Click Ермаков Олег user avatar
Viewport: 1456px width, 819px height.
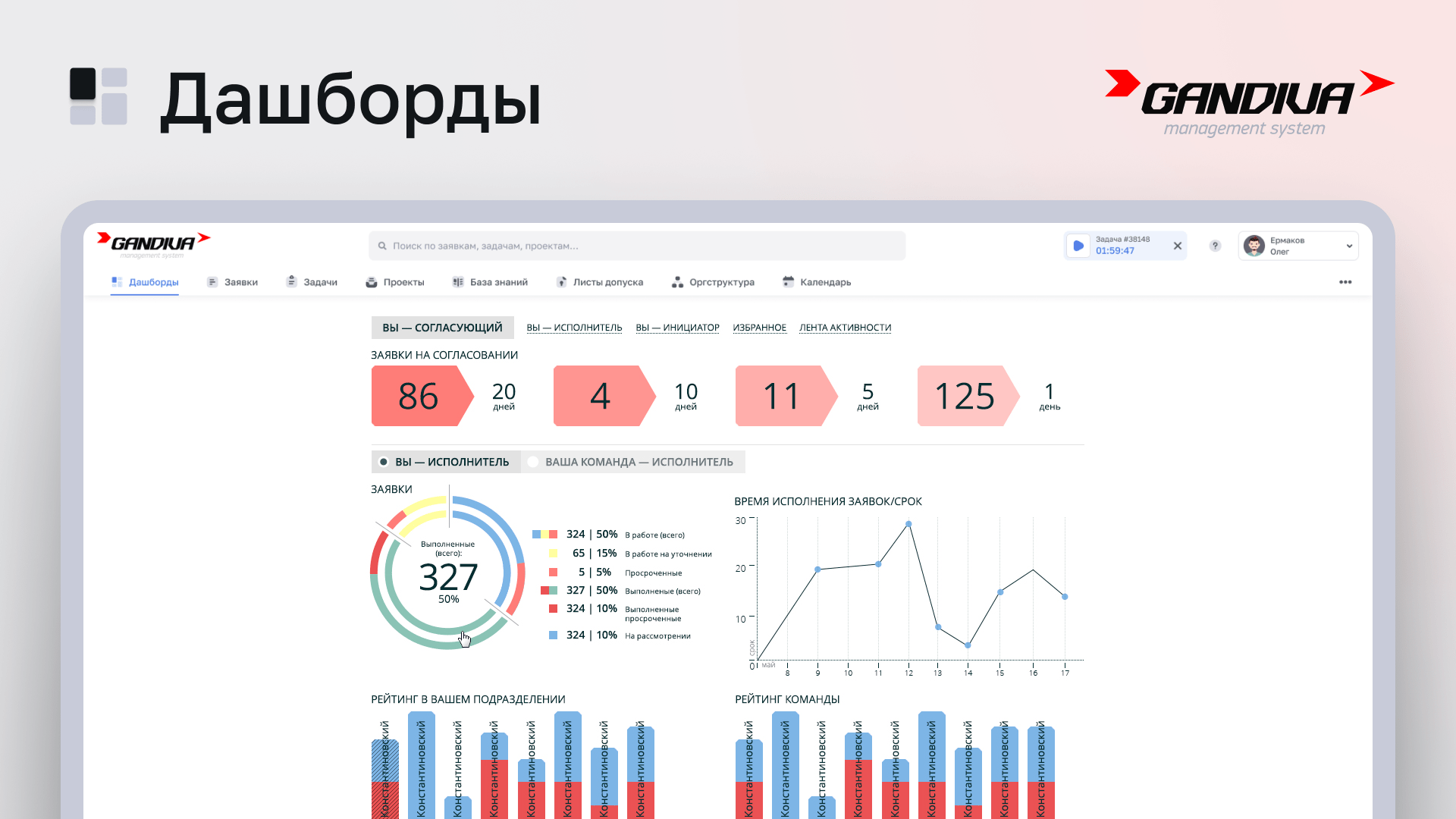[x=1254, y=246]
